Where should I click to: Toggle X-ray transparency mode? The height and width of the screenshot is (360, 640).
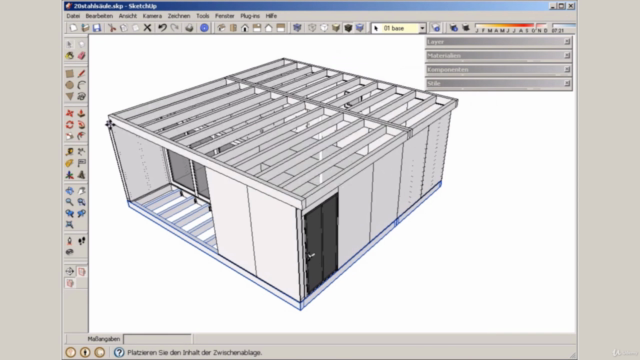(297, 28)
